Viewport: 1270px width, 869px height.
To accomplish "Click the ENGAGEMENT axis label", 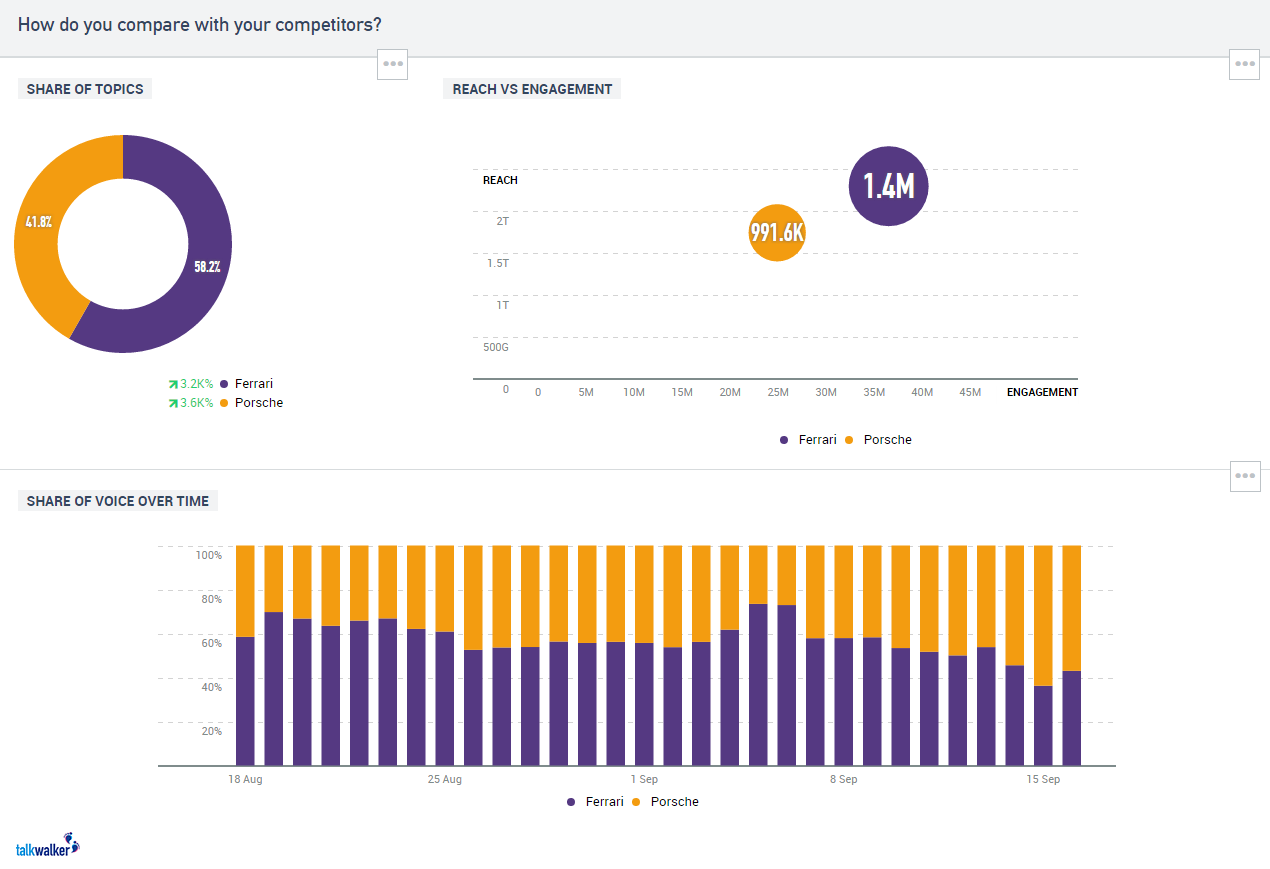I will pos(1042,393).
